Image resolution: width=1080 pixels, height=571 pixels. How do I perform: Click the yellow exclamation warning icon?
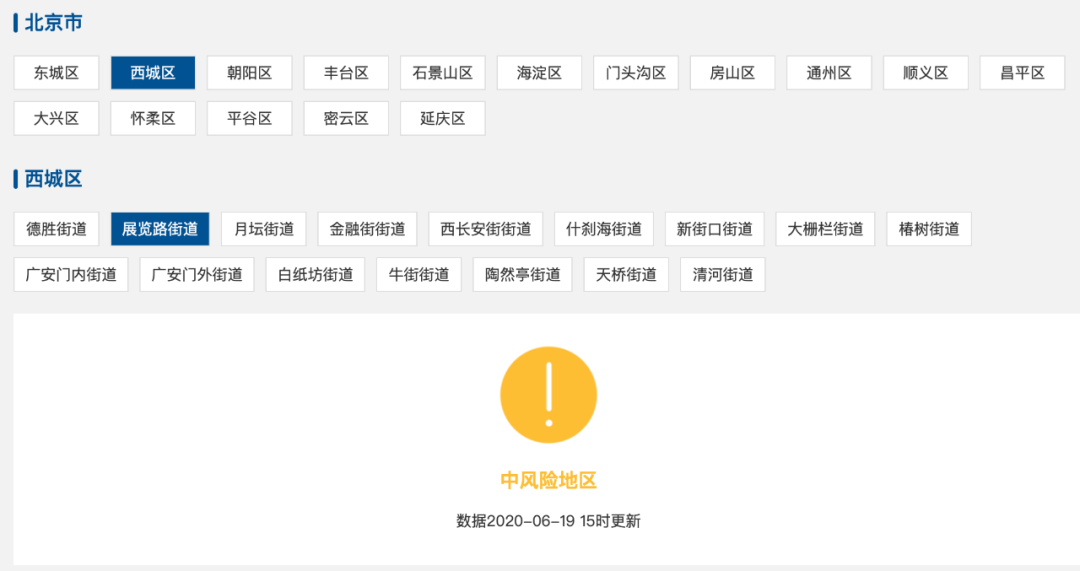[x=548, y=395]
